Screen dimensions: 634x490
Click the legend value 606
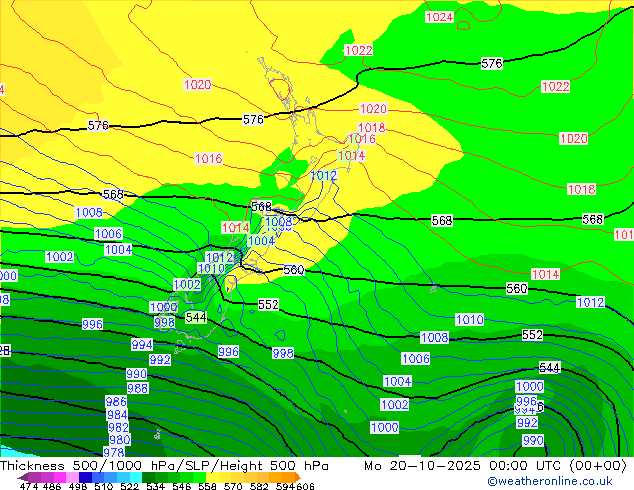click(x=304, y=486)
